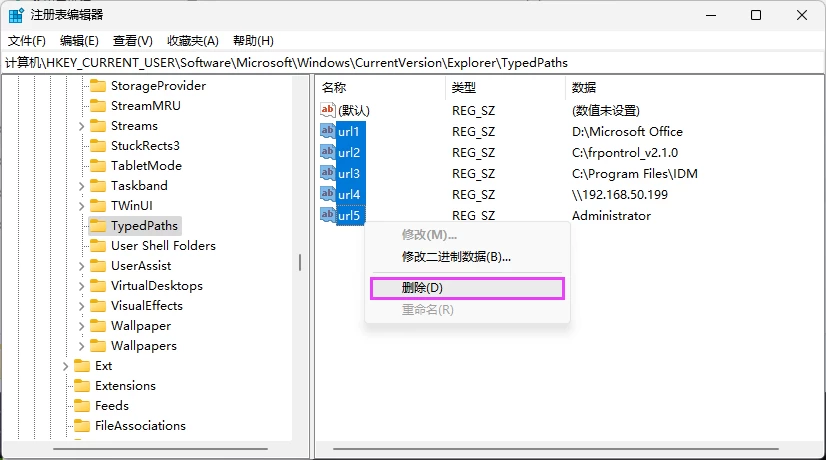Click the tree pane vertical scrollbar thumb
The width and height of the screenshot is (826, 460).
pyautogui.click(x=300, y=262)
